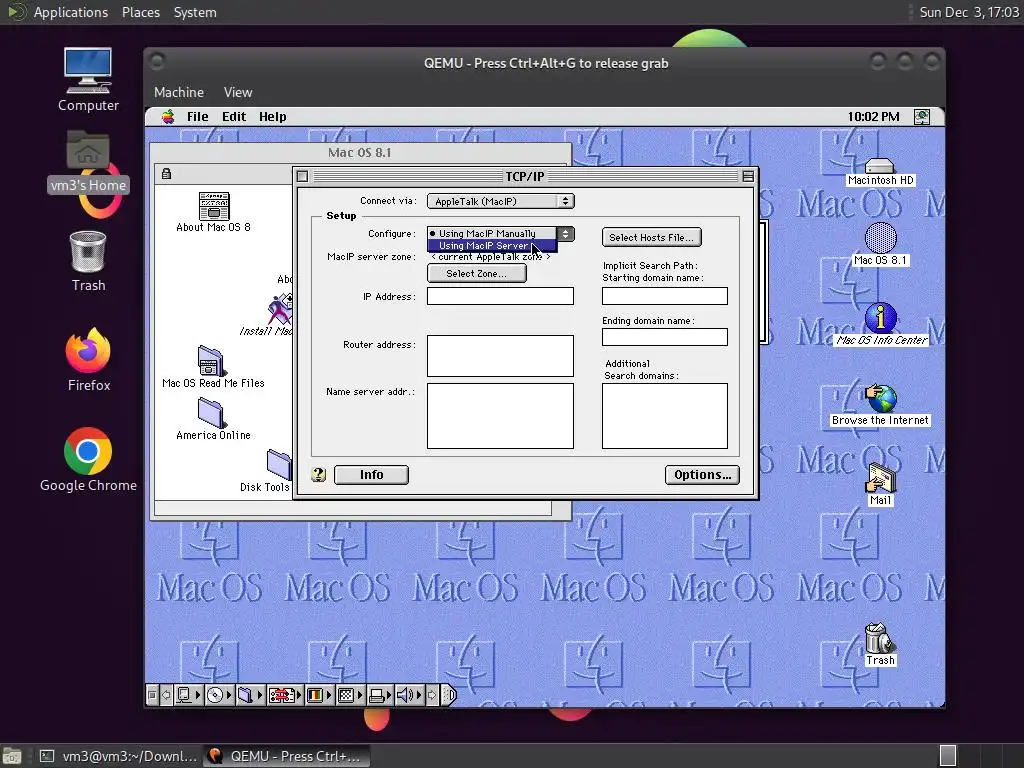The height and width of the screenshot is (768, 1024).
Task: Click the Info button
Action: (x=372, y=475)
